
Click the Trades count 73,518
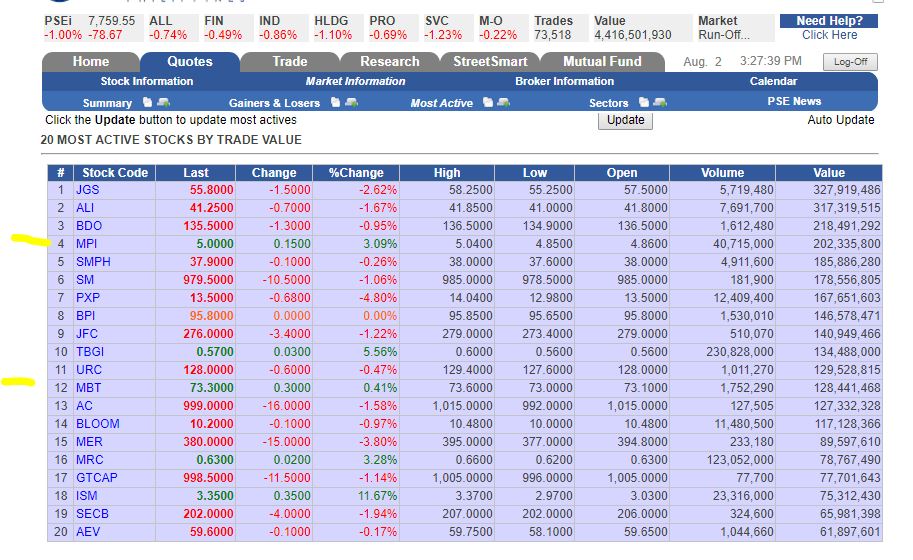[x=553, y=35]
